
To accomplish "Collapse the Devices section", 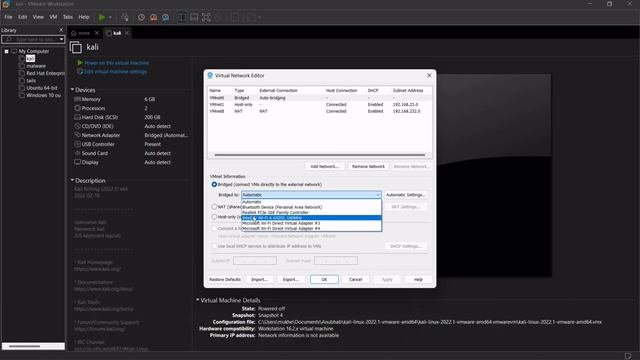I will 72,89.
